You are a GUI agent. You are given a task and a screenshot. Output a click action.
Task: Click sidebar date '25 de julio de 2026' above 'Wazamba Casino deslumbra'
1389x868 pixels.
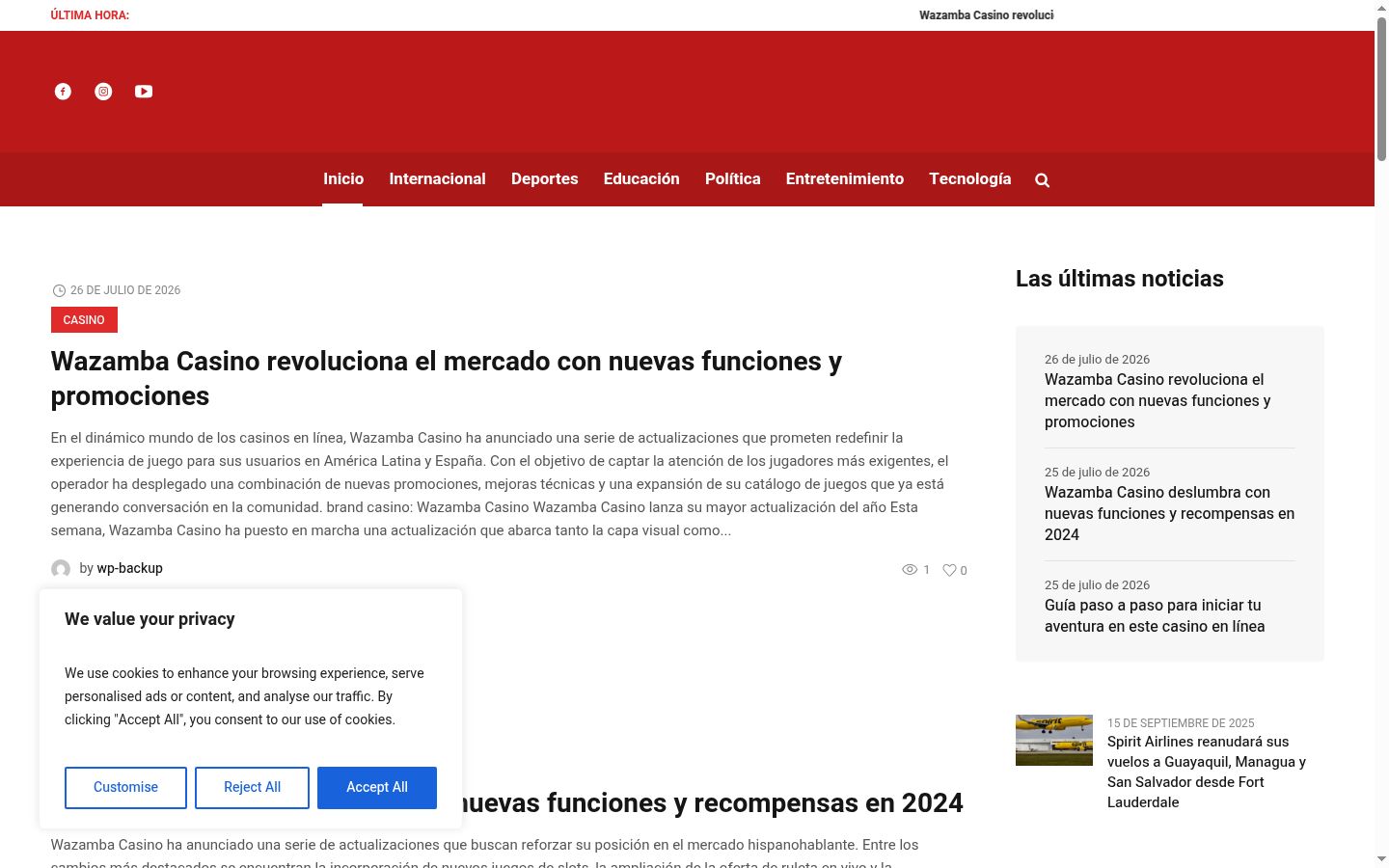(x=1097, y=472)
